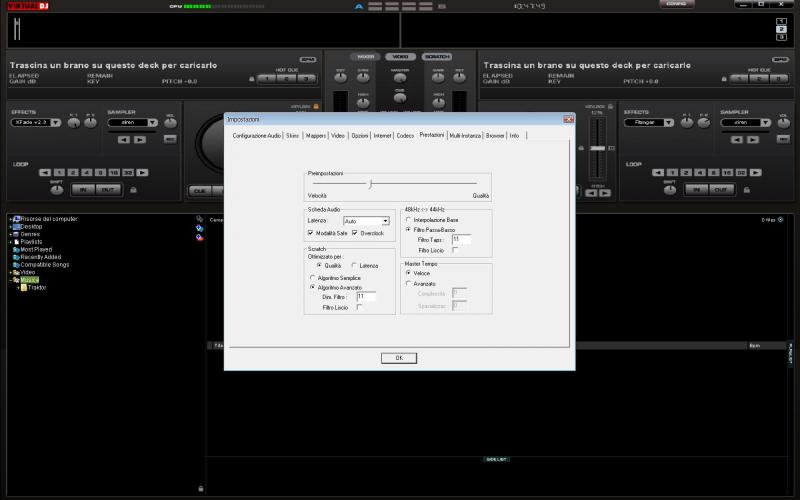Viewport: 800px width, 500px height.
Task: Adjust the Preimpostazioni Velocità-Qualità slider
Action: click(x=370, y=184)
